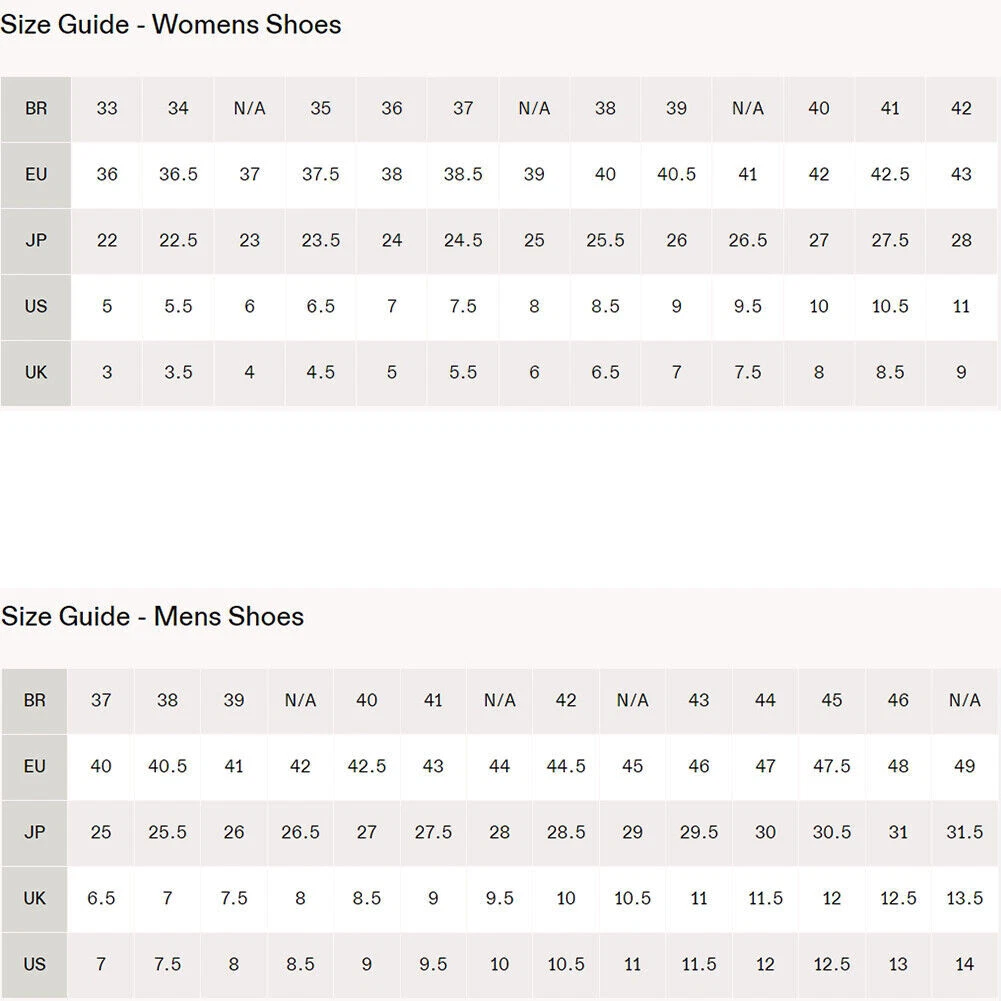
Task: Select EU 44.5 cell in Mens table
Action: 566,766
